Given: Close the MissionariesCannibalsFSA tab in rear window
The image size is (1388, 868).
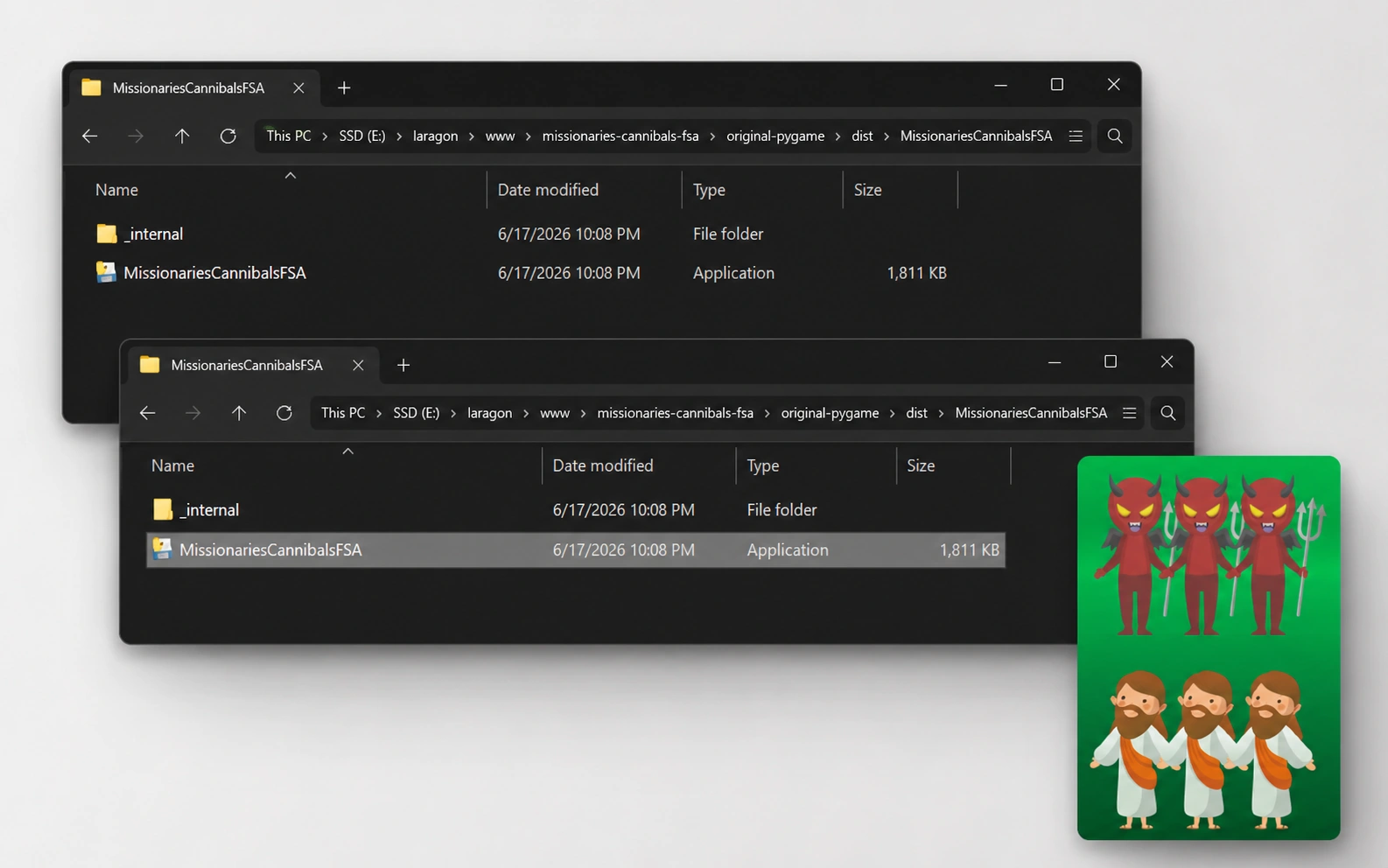Looking at the screenshot, I should click(x=298, y=87).
